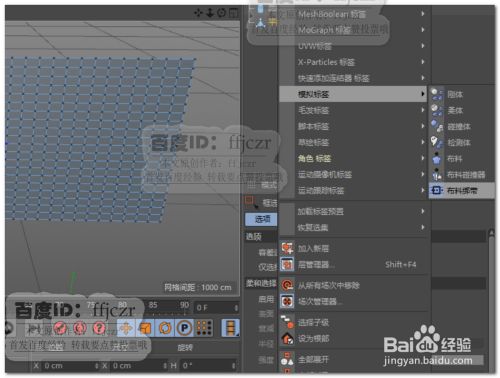Click the Shift+F4 shortcut text
The height and width of the screenshot is (378, 500).
[x=401, y=265]
